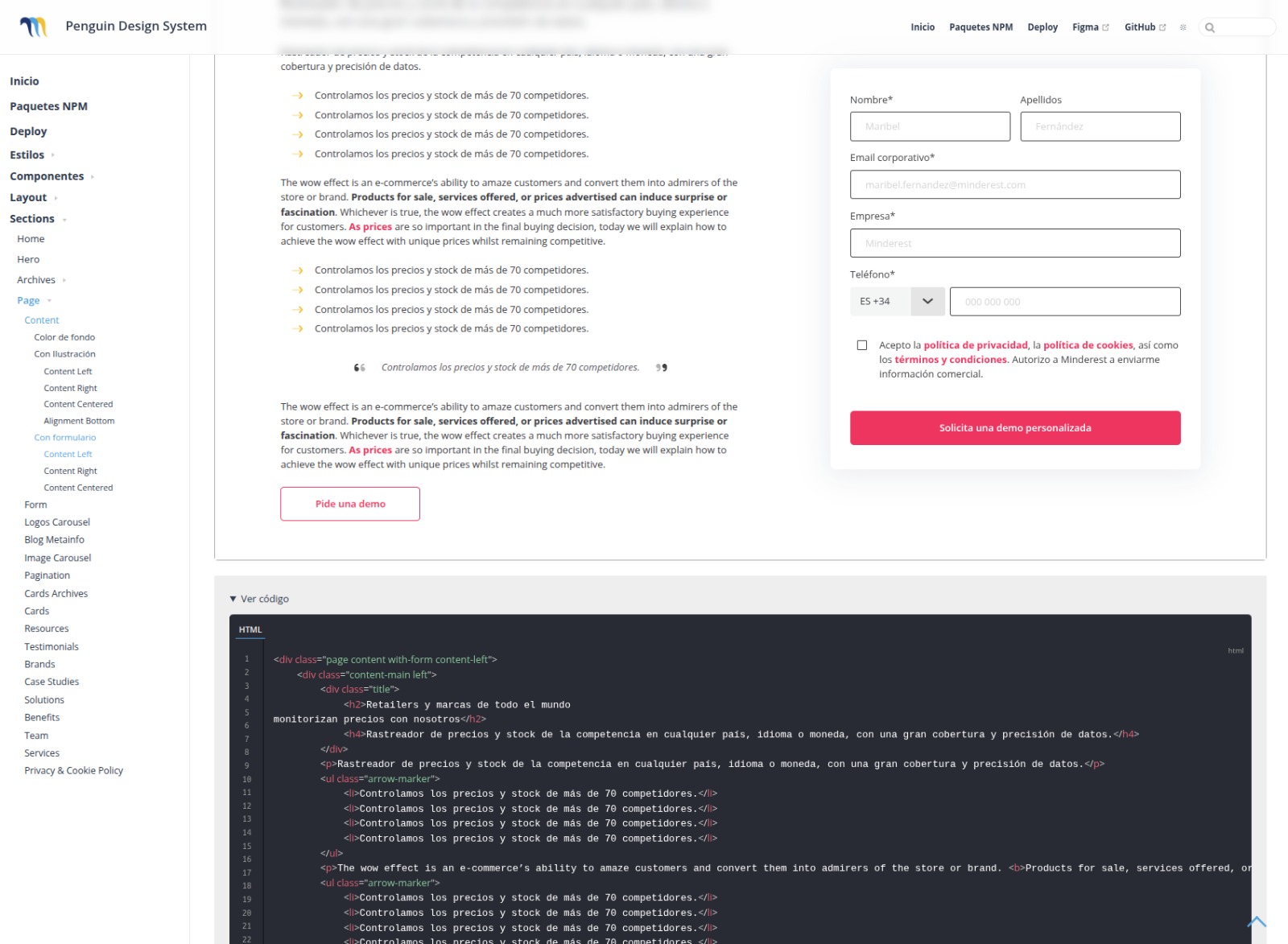The height and width of the screenshot is (944, 1288).
Task: Click the first yellow arrow bullet marker
Action: click(x=298, y=96)
